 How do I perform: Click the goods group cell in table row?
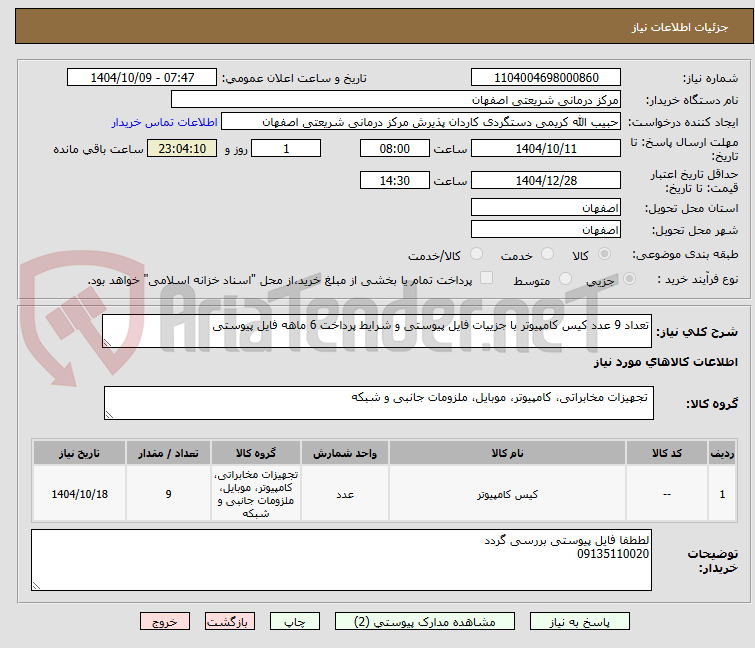point(256,494)
